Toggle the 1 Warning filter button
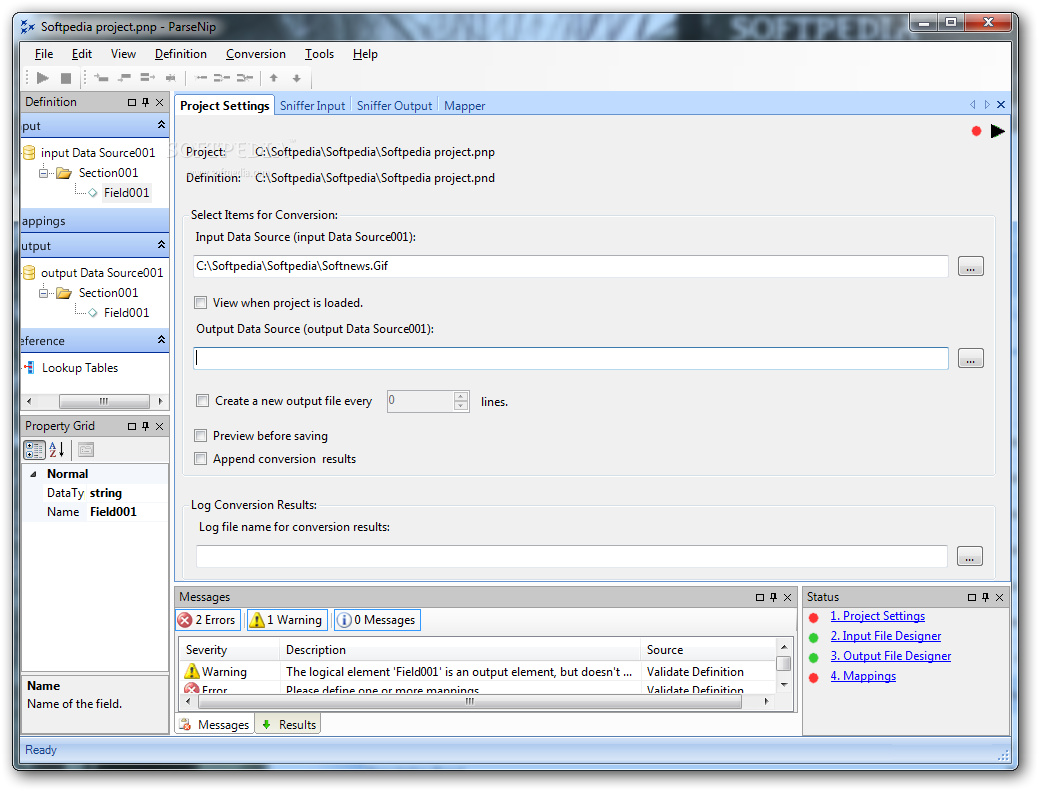The width and height of the screenshot is (1039, 791). pyautogui.click(x=286, y=619)
